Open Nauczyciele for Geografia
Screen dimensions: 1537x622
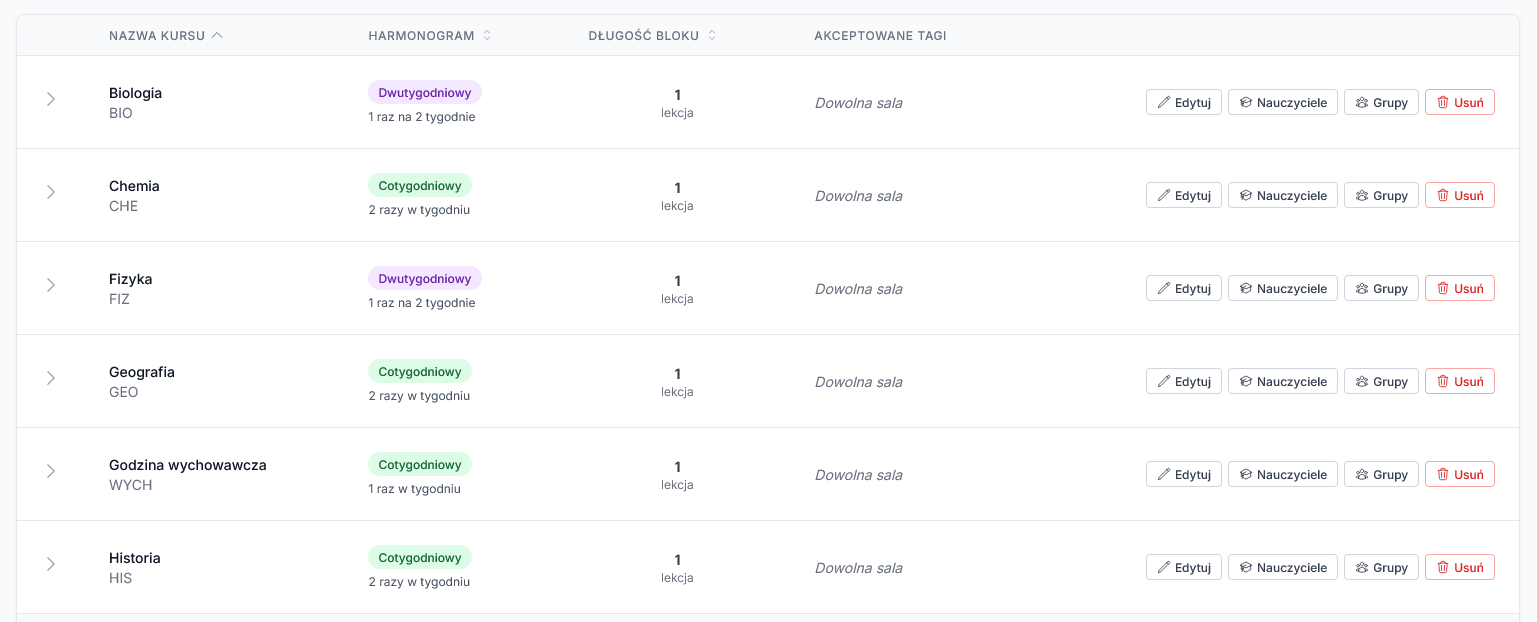pyautogui.click(x=1282, y=382)
